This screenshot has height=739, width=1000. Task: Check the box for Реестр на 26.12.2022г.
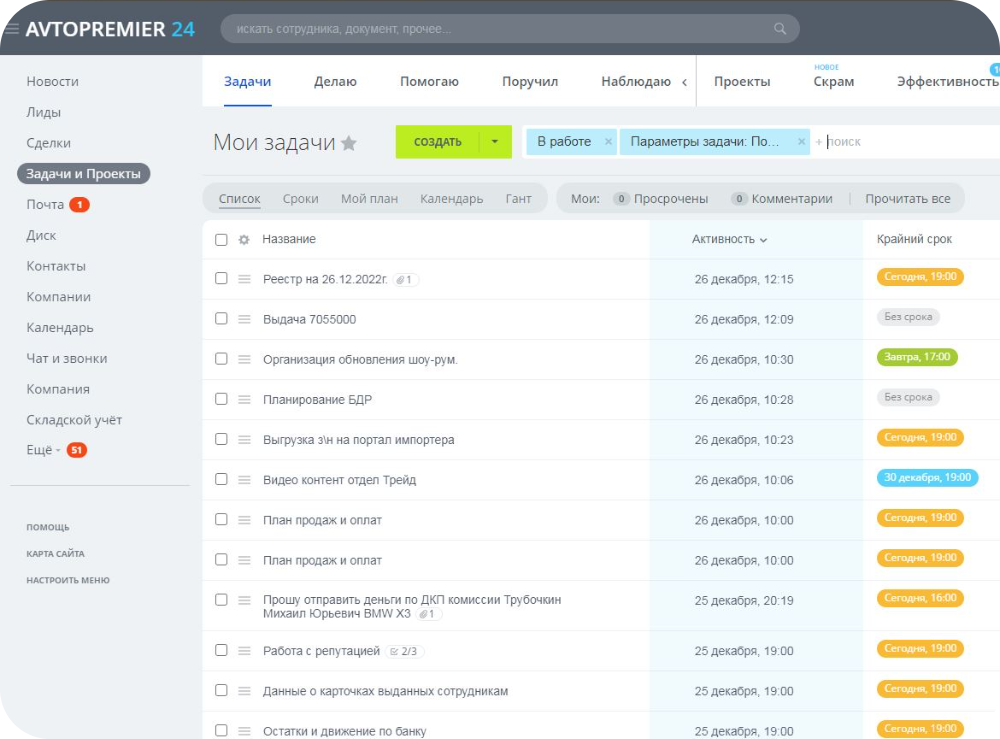coord(221,278)
